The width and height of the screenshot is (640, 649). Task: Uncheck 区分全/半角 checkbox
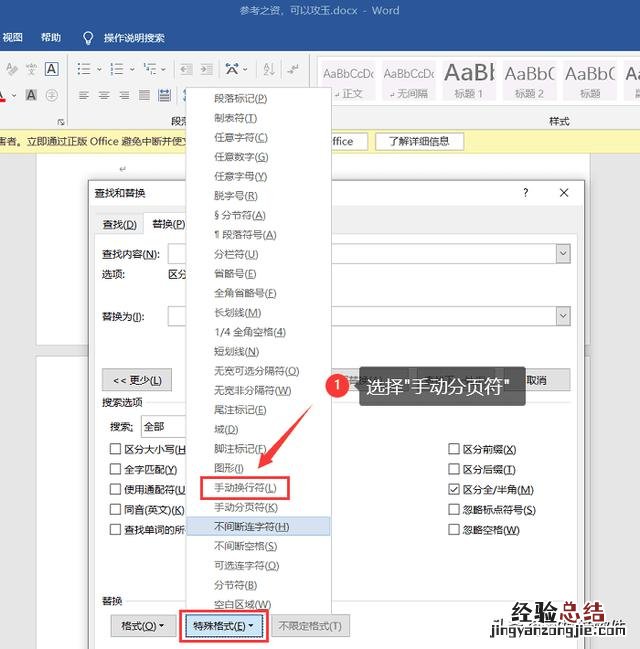click(454, 490)
